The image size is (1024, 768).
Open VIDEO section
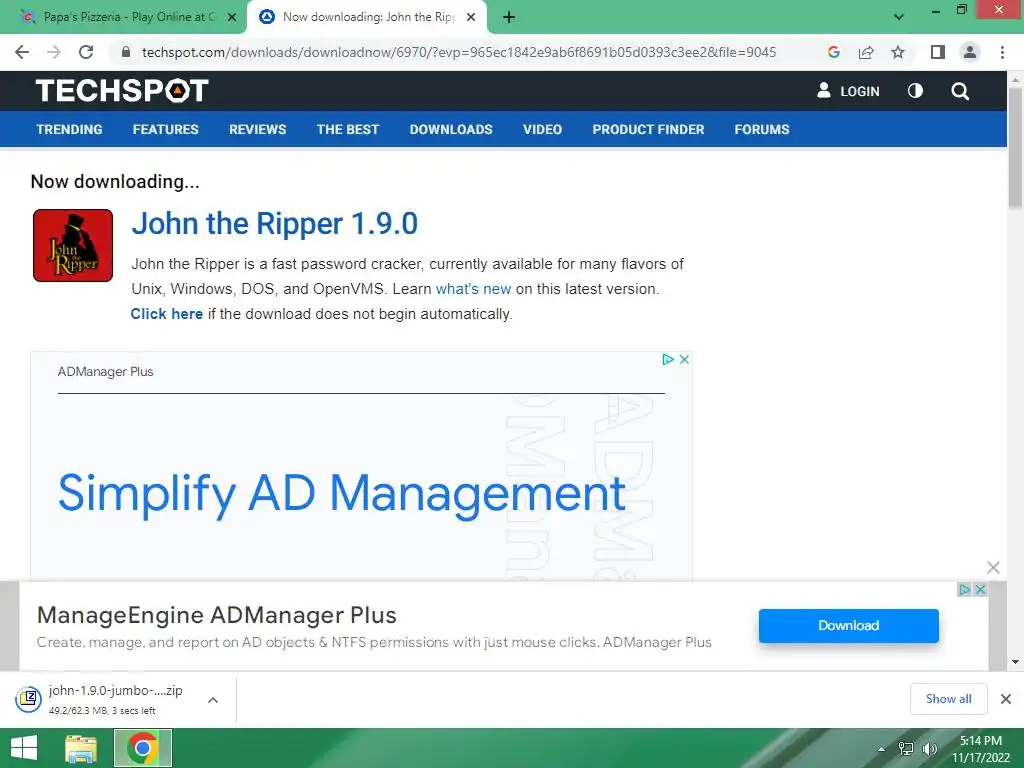(542, 129)
